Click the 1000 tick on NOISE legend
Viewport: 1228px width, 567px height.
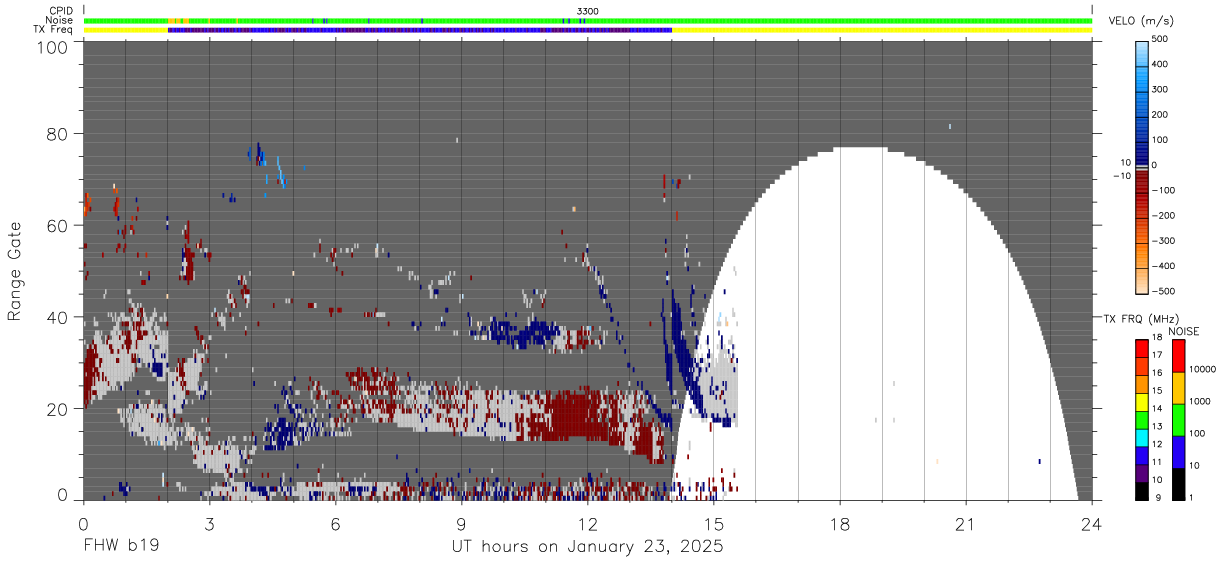(1202, 401)
